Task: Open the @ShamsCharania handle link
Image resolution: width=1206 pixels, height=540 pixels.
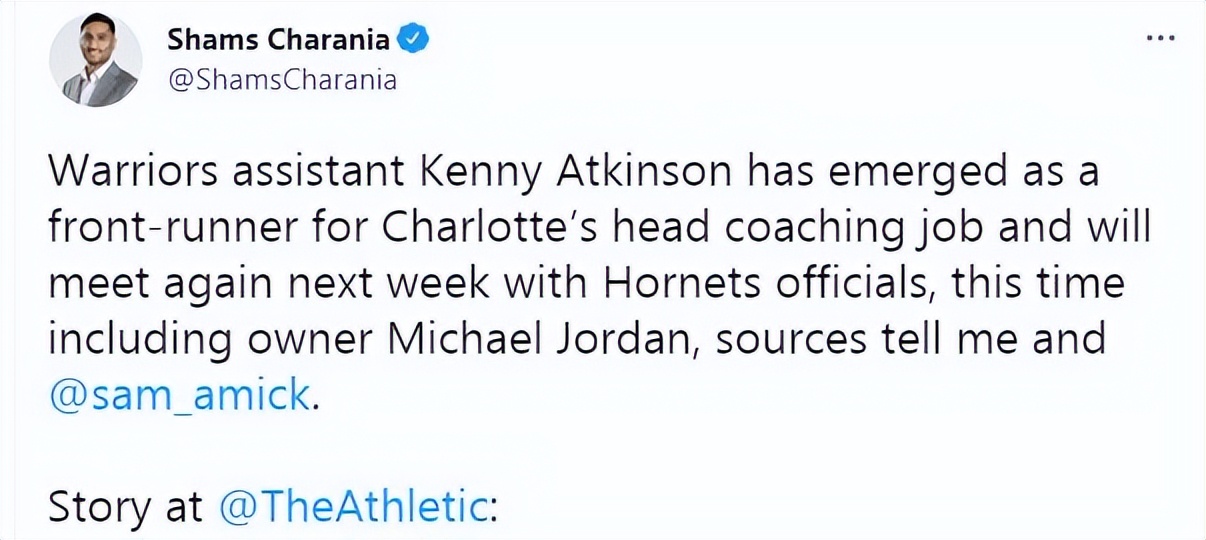Action: pyautogui.click(x=282, y=81)
